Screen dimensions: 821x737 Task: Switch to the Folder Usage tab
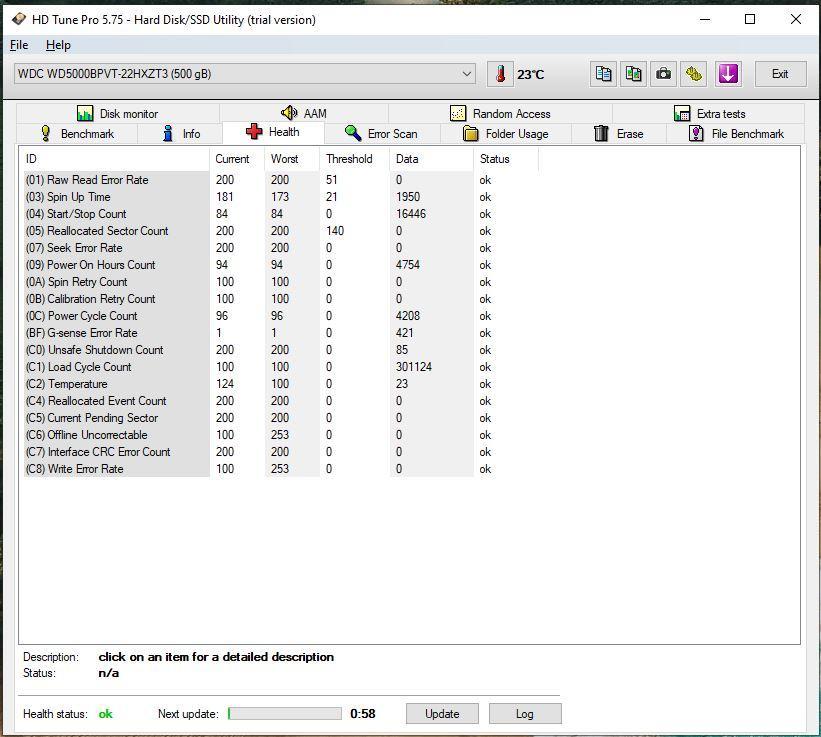click(x=506, y=133)
